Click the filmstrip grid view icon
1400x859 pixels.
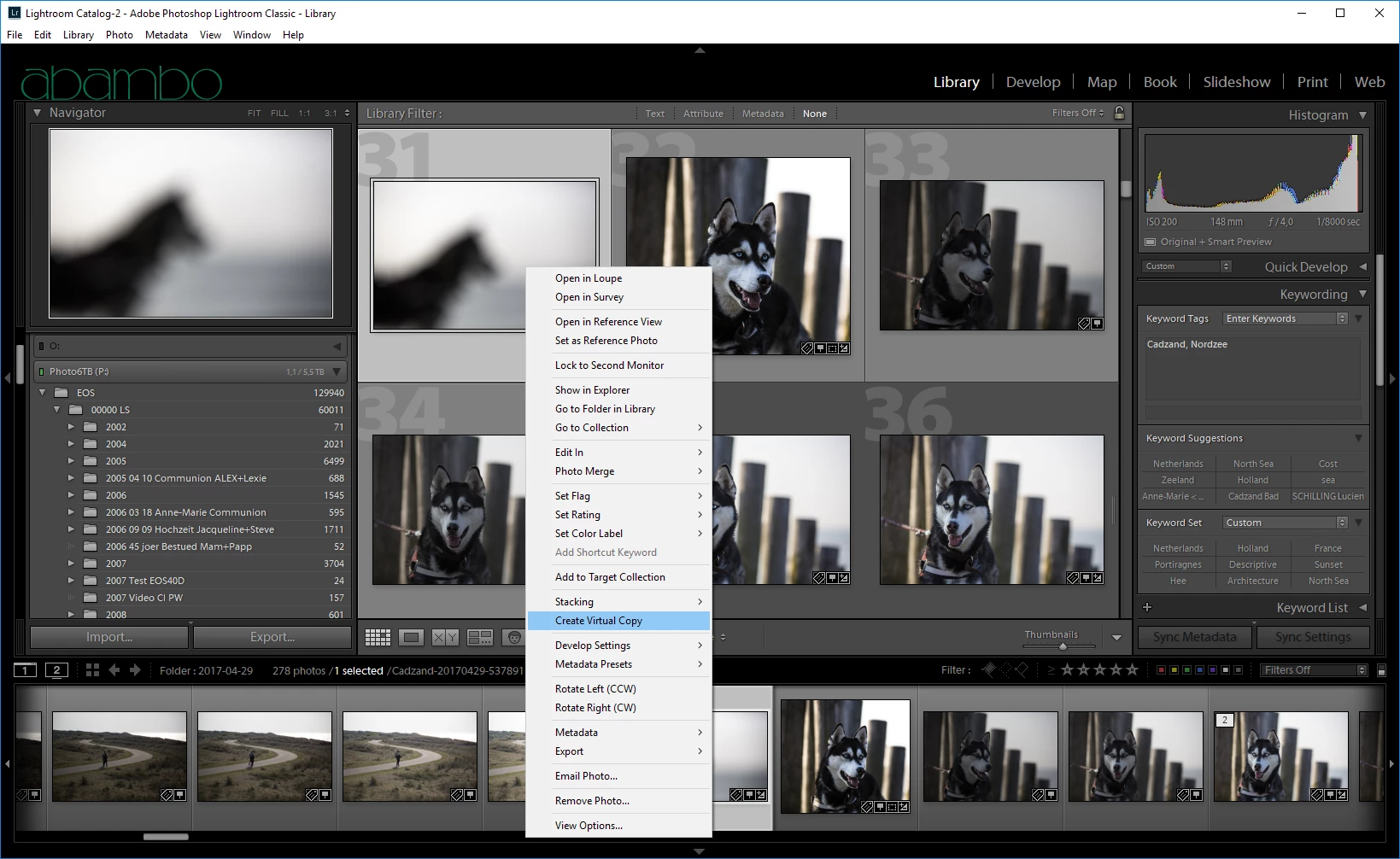[x=92, y=670]
